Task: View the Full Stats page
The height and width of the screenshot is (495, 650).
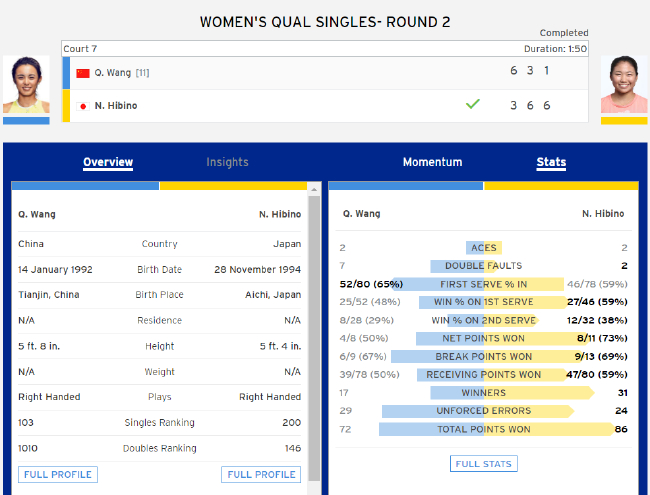Action: (484, 464)
